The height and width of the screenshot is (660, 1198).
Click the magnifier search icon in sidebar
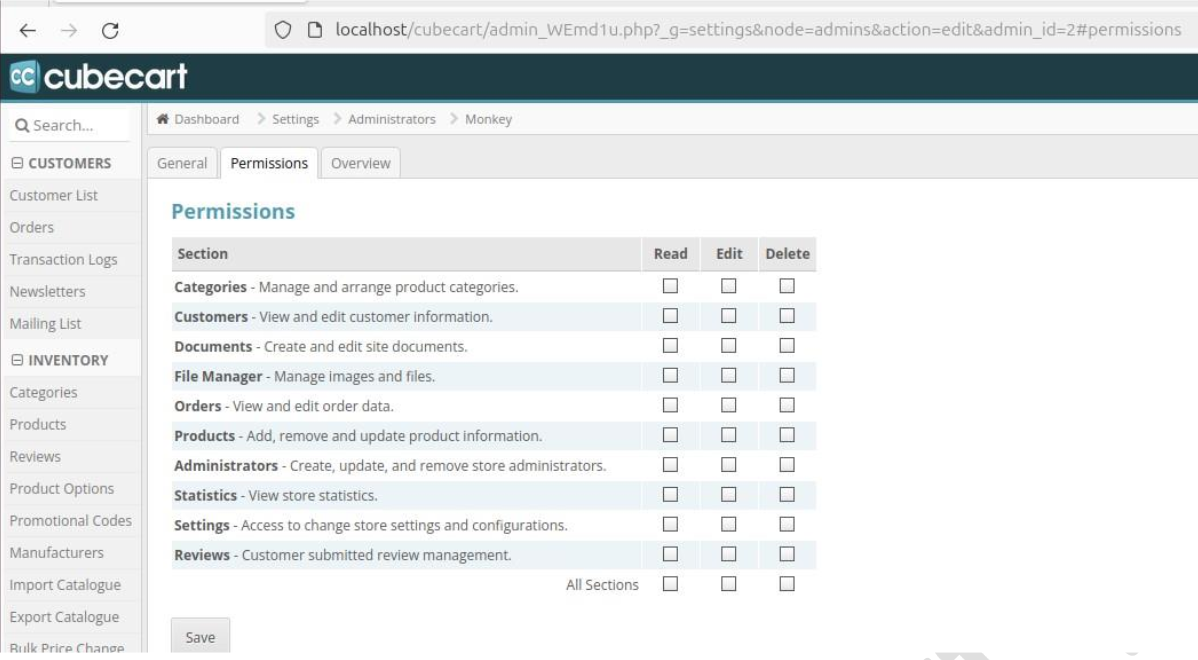pyautogui.click(x=22, y=125)
